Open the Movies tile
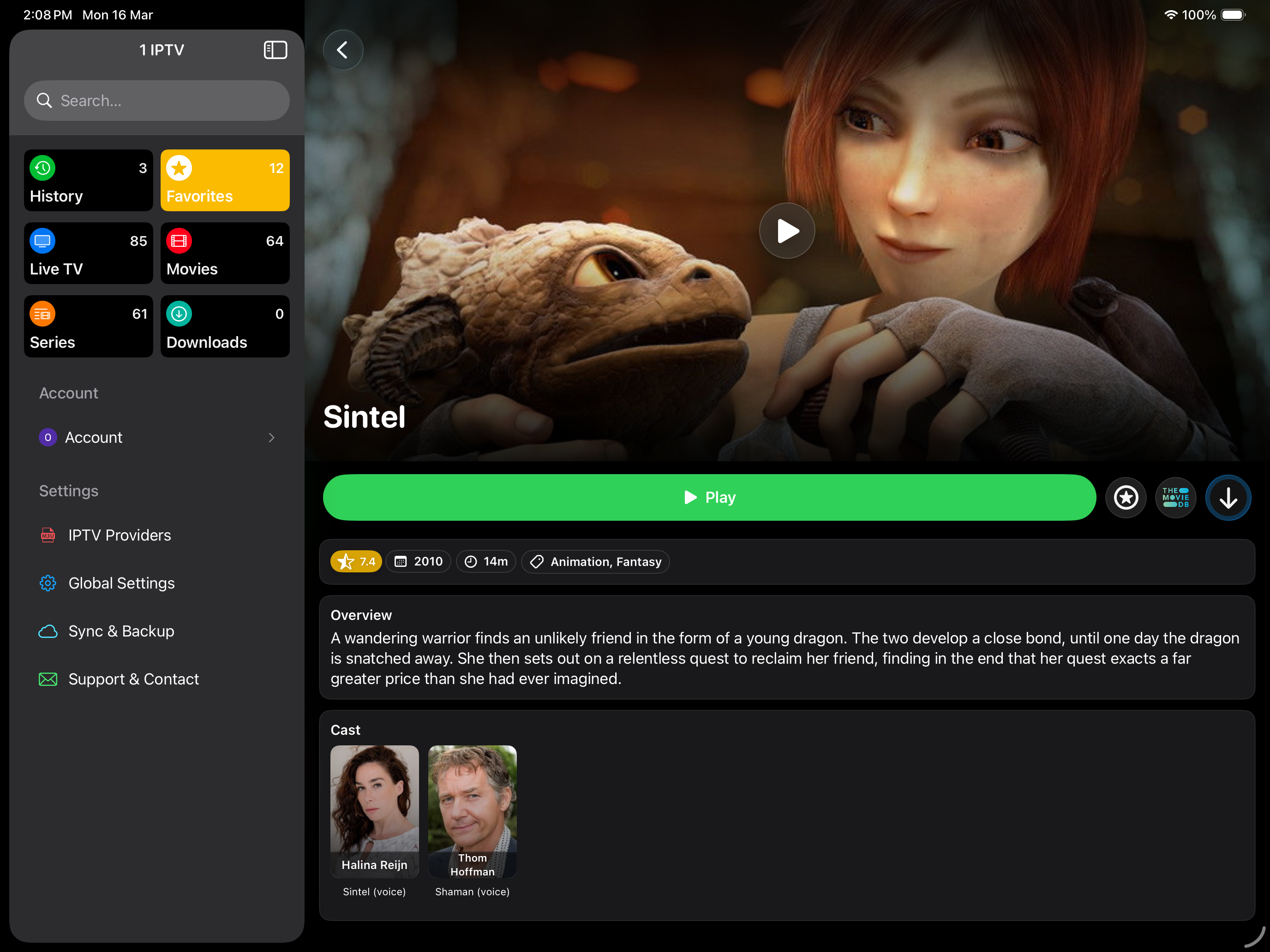 point(225,253)
